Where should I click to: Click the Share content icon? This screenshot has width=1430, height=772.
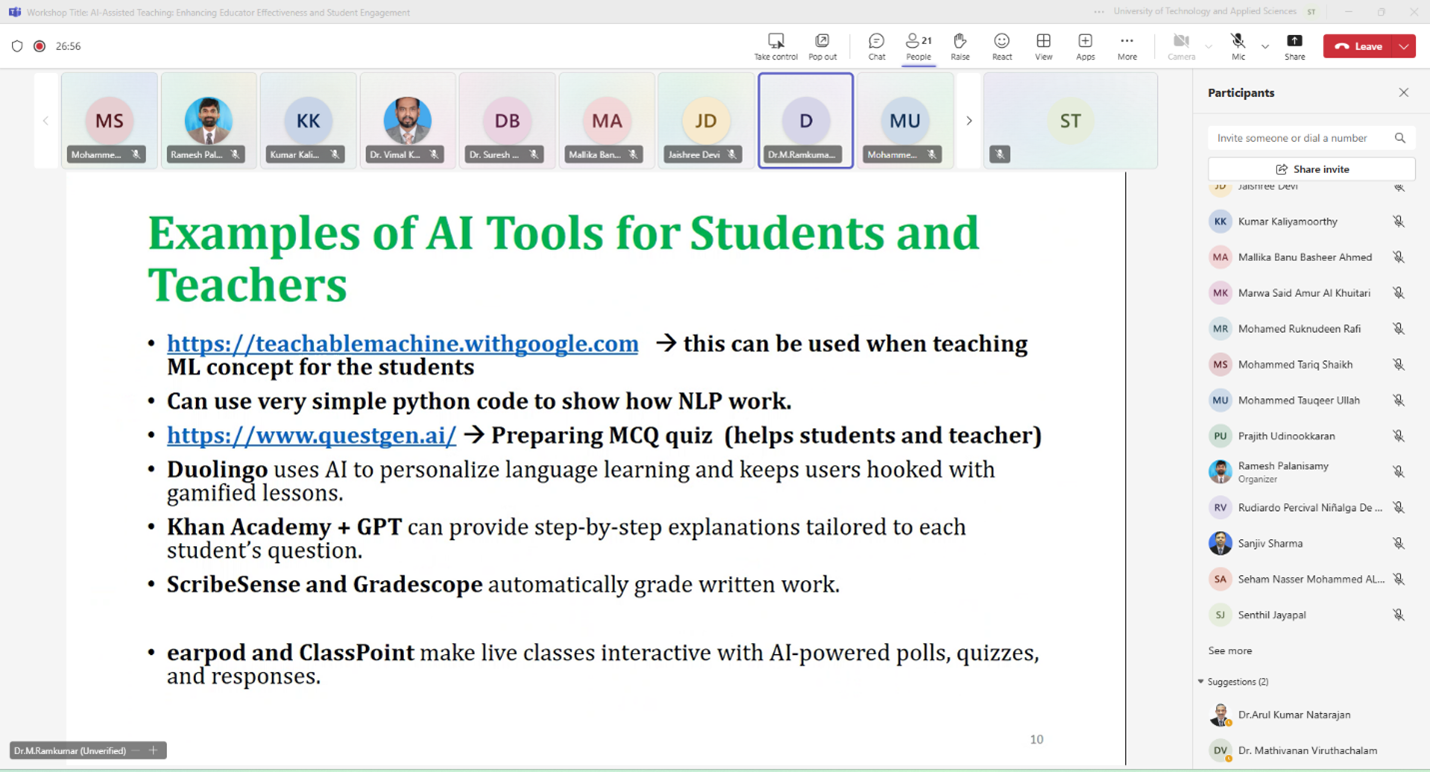point(1294,46)
